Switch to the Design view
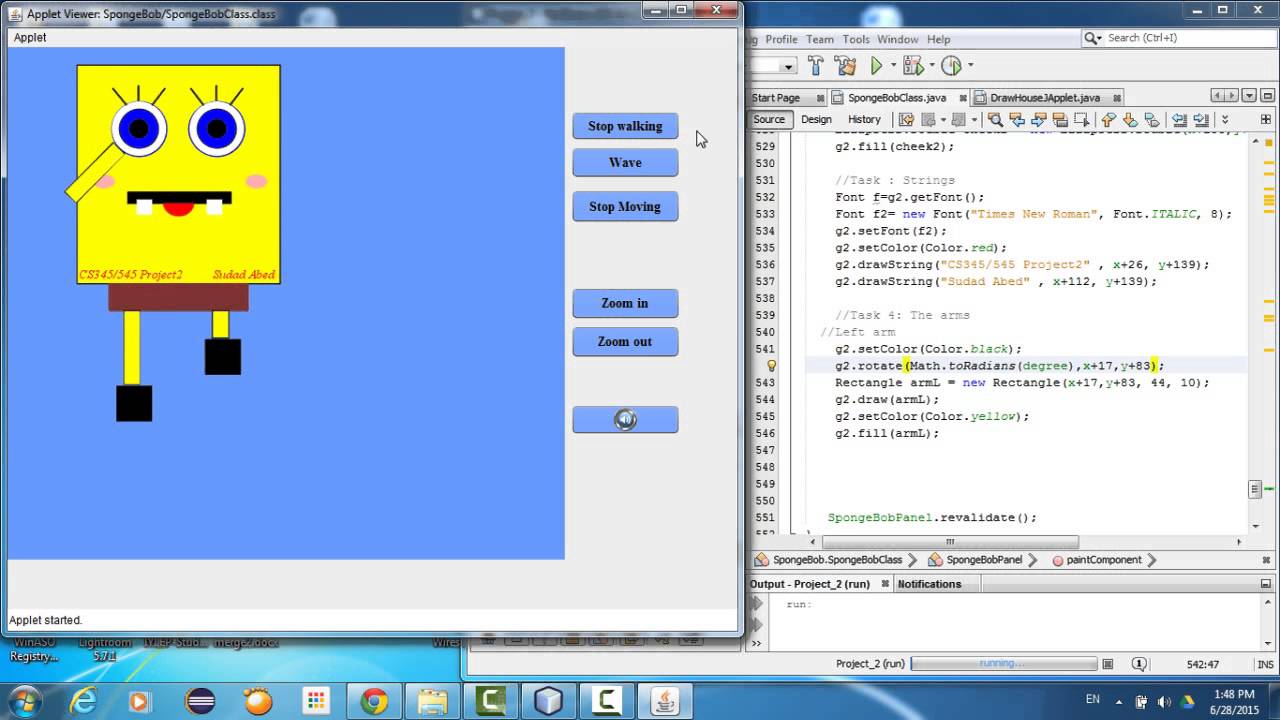The width and height of the screenshot is (1280, 720). pyautogui.click(x=816, y=119)
